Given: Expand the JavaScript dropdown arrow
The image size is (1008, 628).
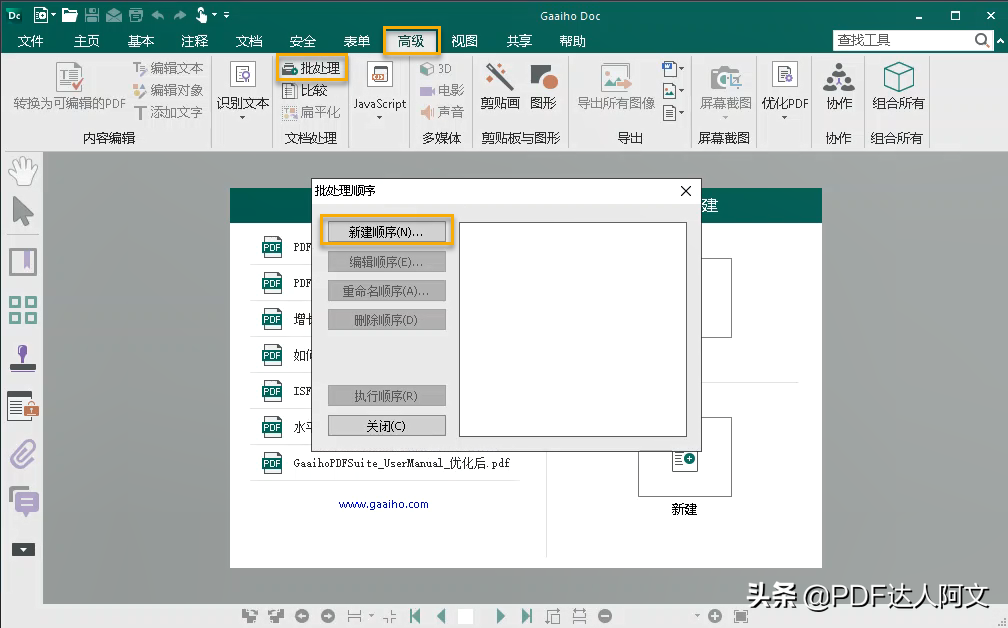Looking at the screenshot, I should [379, 118].
